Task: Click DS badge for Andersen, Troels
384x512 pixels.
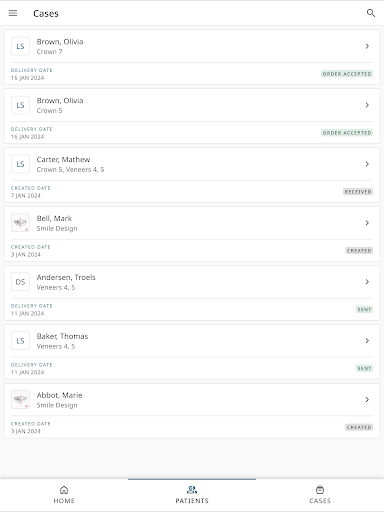Action: (x=20, y=282)
